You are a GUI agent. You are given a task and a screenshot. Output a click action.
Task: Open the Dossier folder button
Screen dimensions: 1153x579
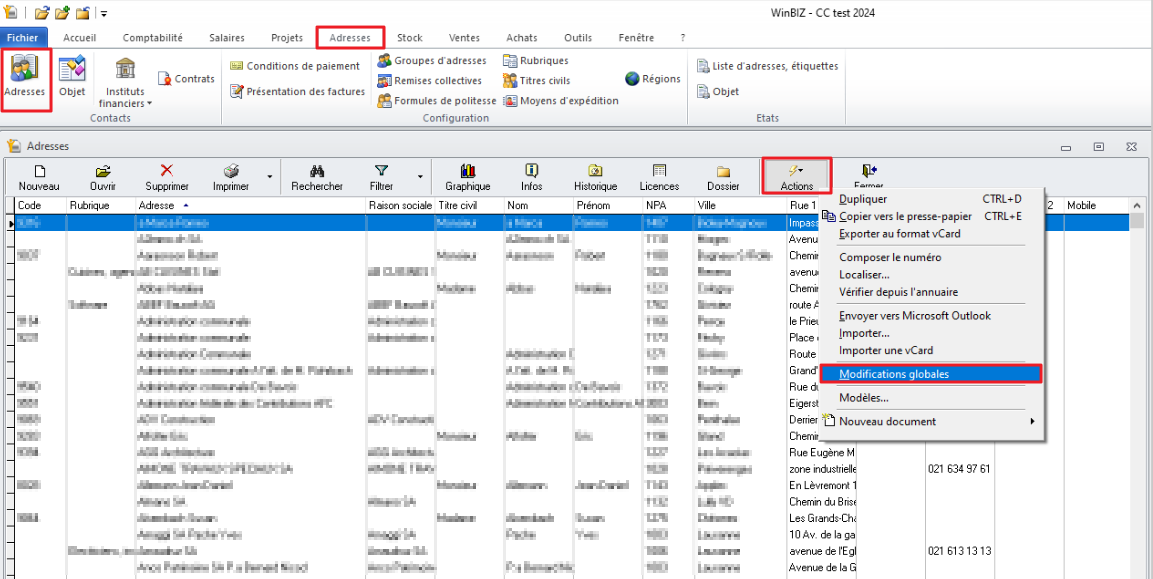point(724,177)
